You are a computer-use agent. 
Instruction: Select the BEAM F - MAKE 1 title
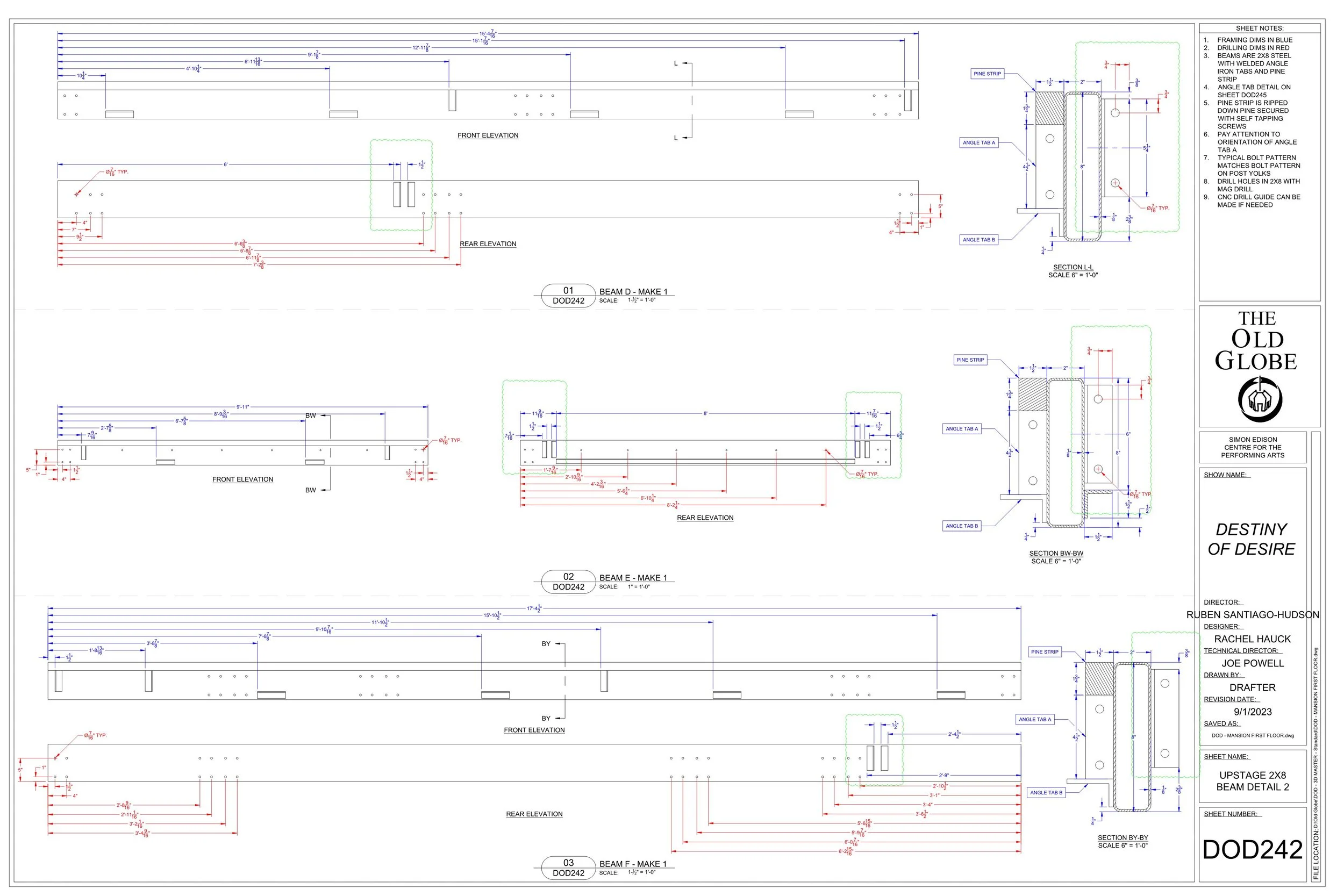coord(633,864)
